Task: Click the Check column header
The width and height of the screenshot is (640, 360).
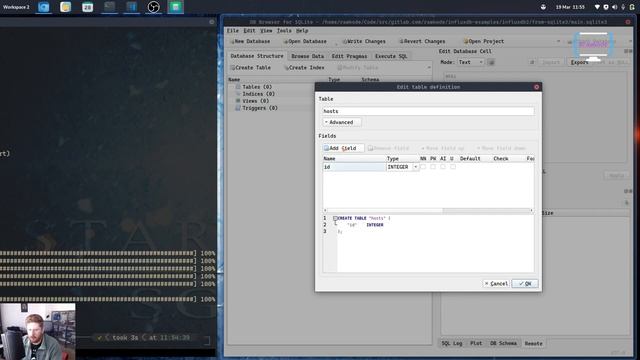Action: click(x=501, y=159)
